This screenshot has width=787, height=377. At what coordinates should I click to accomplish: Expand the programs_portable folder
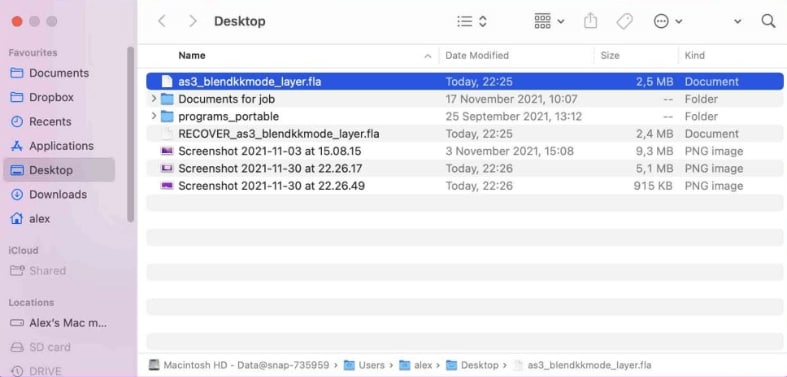(154, 116)
